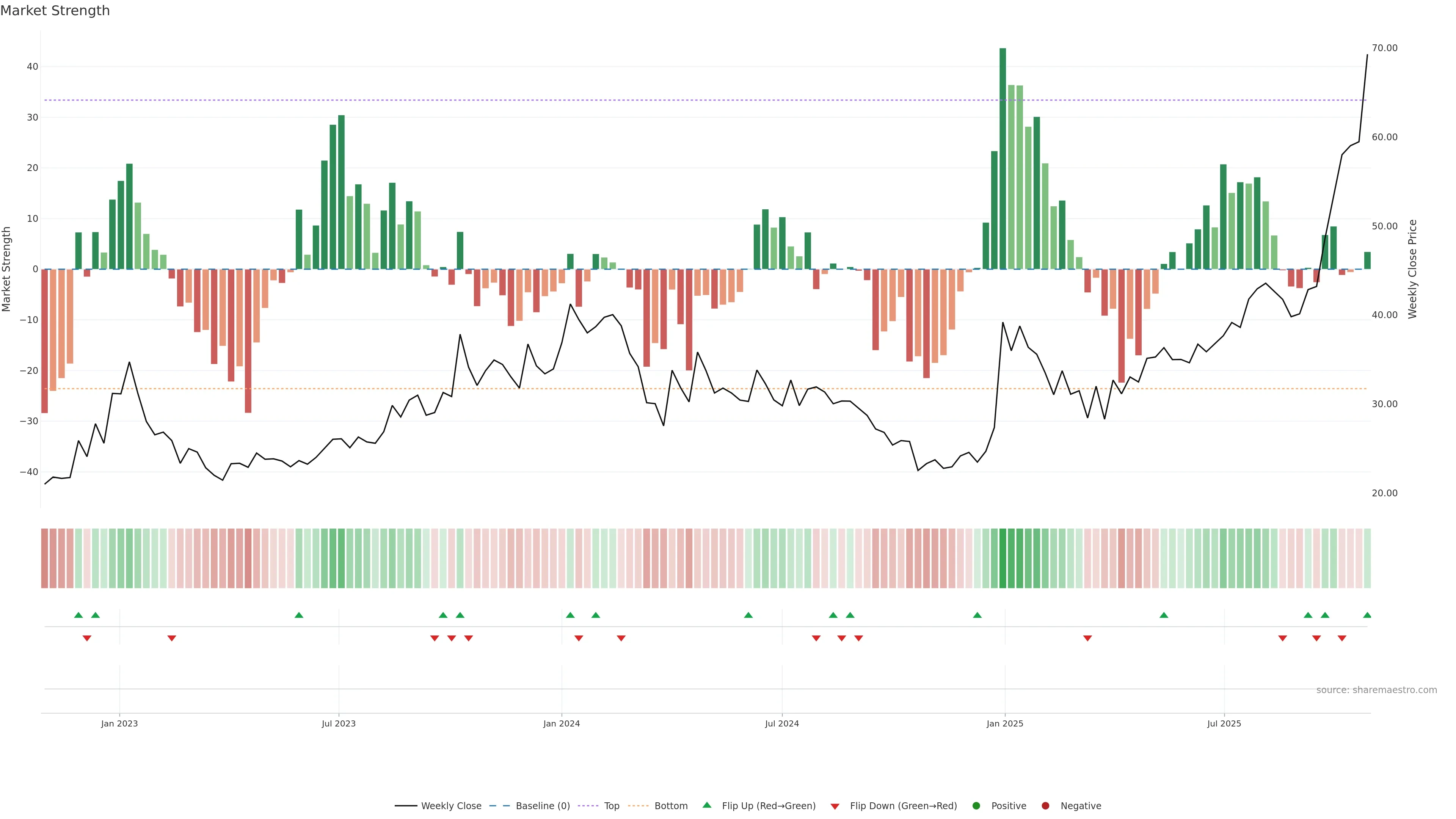Click the Jul 2025 x-axis label
Viewport: 1456px width, 819px height.
[1224, 723]
